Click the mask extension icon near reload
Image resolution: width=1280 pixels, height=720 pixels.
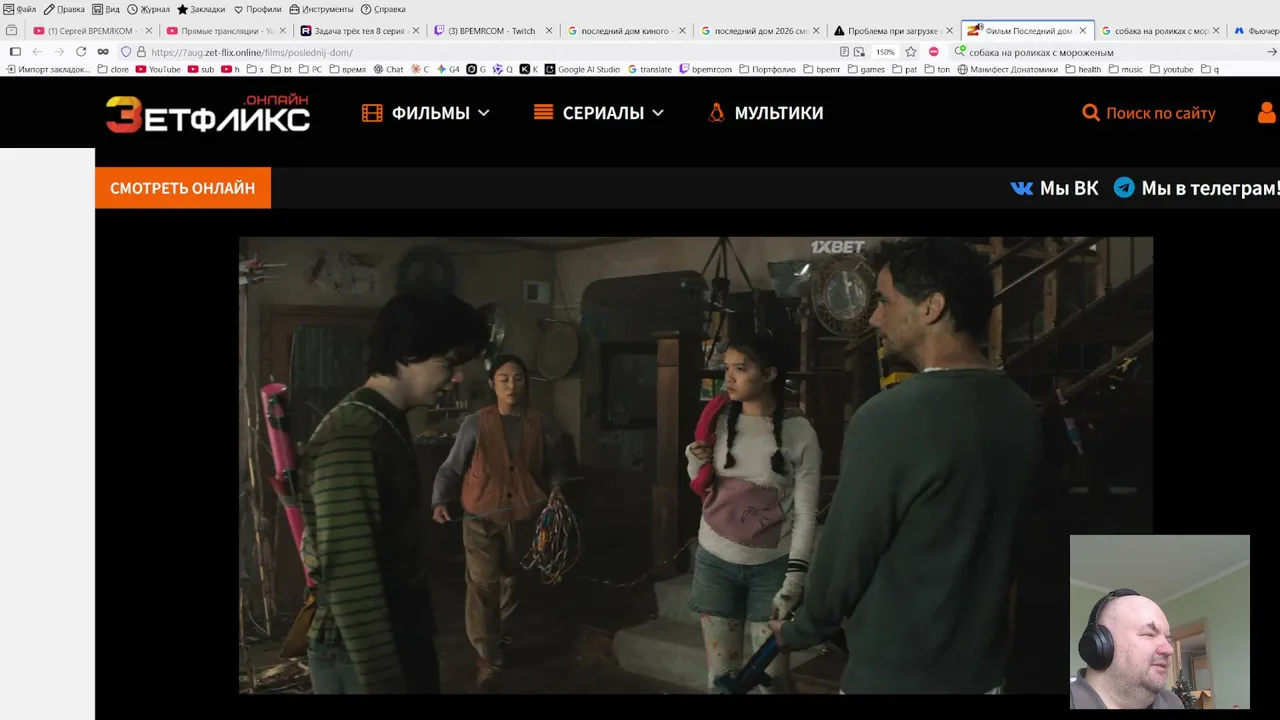pos(102,52)
